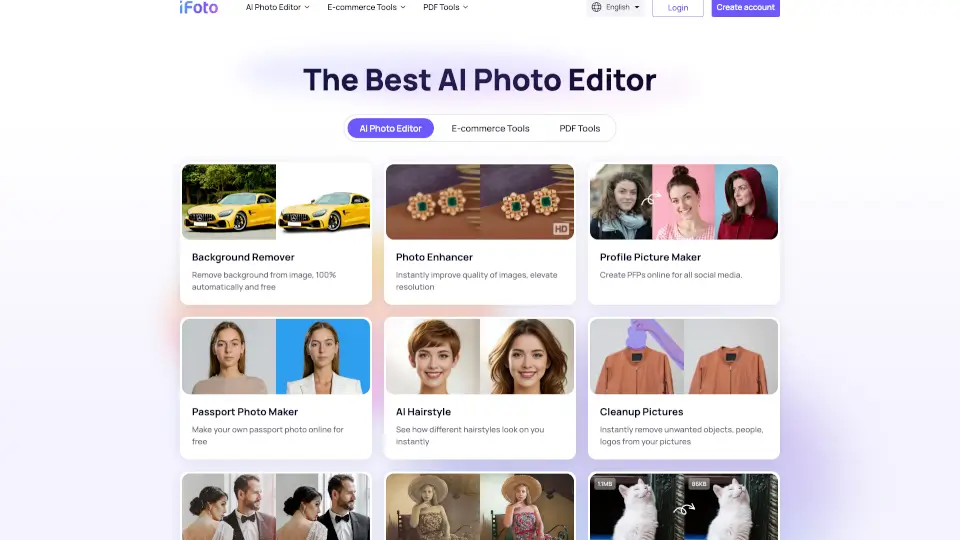Click the AI Hairstyle title link
The width and height of the screenshot is (960, 540).
click(x=423, y=412)
